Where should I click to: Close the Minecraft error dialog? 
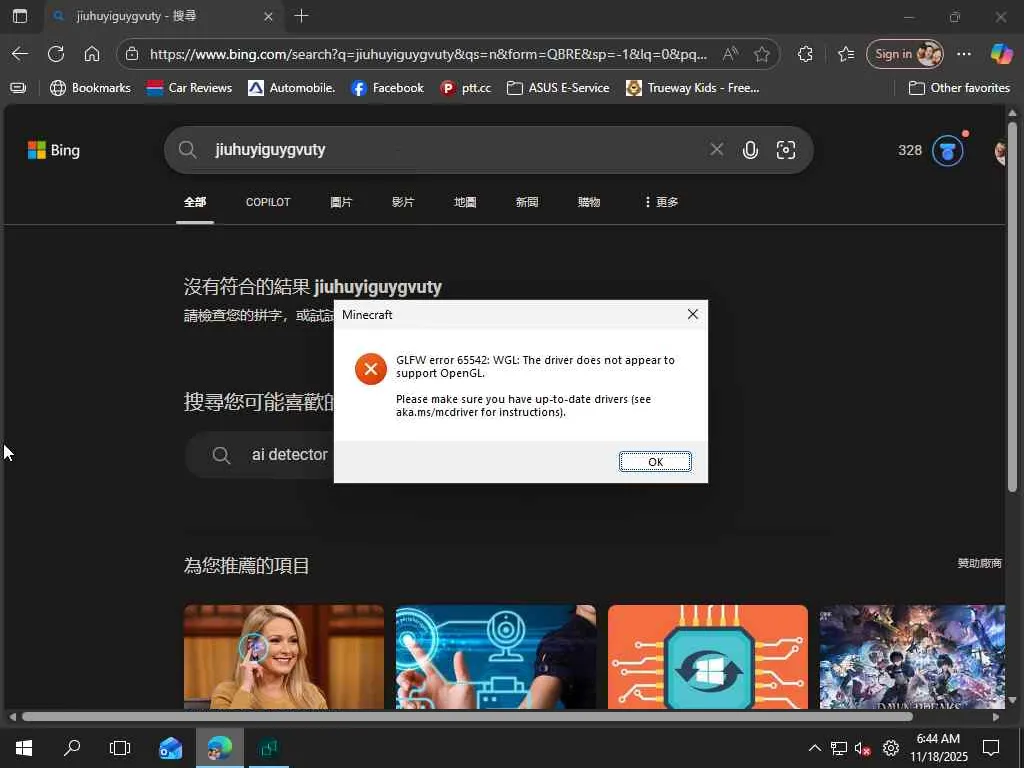click(693, 314)
